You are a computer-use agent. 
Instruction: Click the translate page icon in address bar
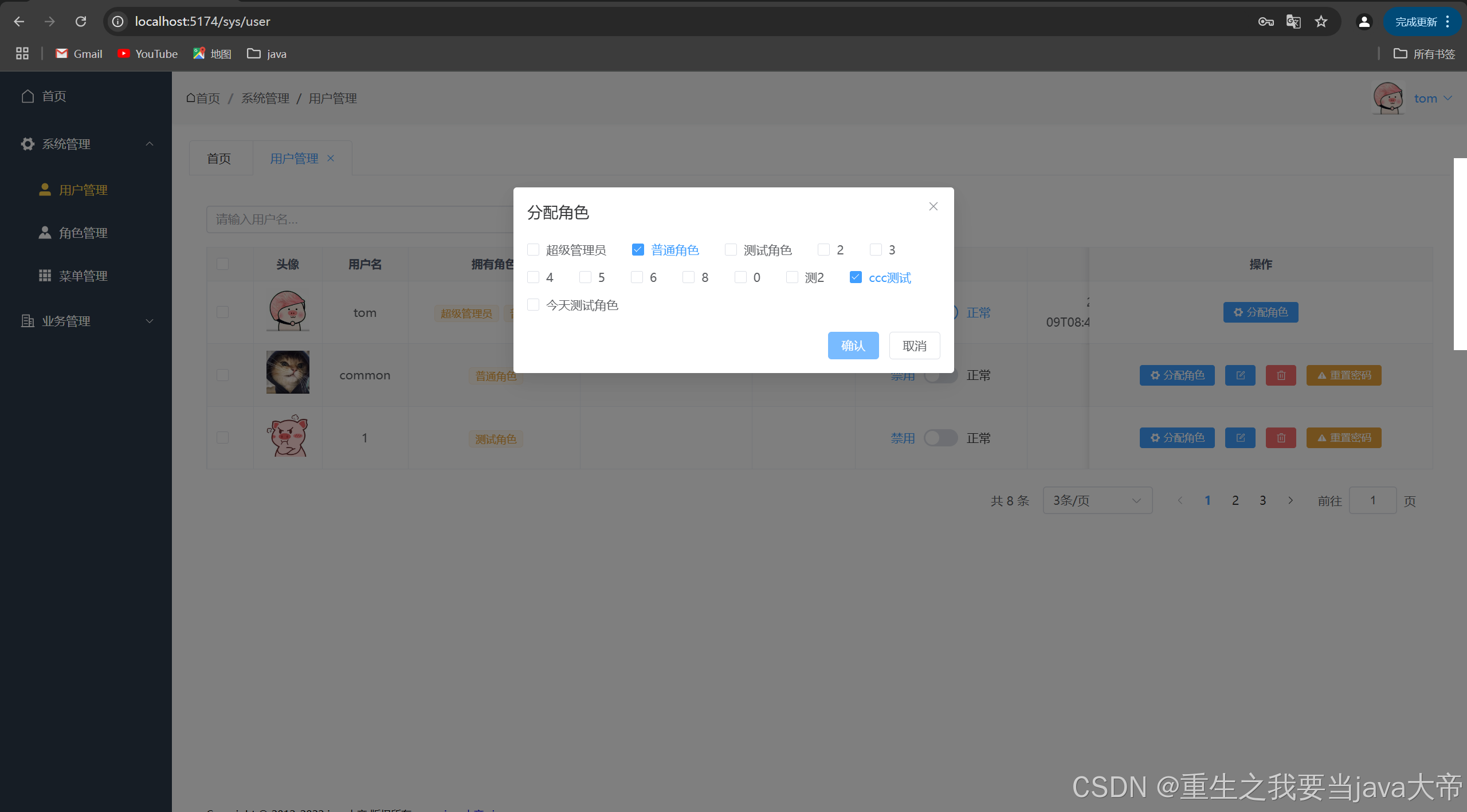pyautogui.click(x=1293, y=22)
